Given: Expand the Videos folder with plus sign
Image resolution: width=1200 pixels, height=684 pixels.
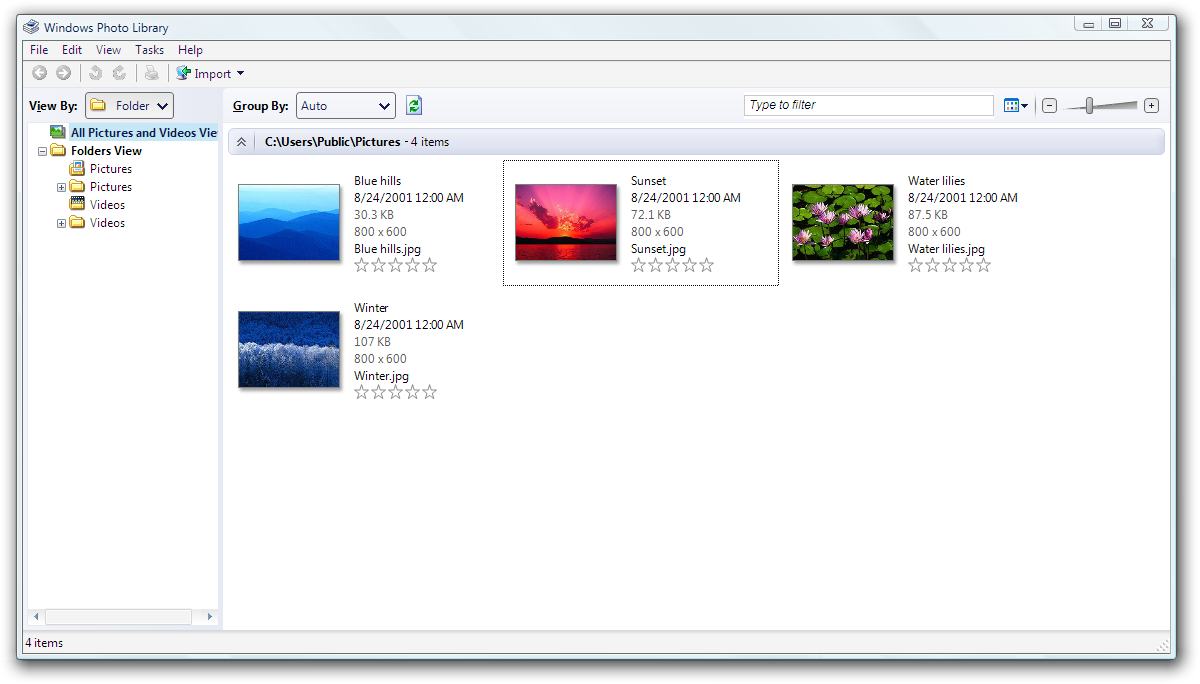Looking at the screenshot, I should coord(61,223).
